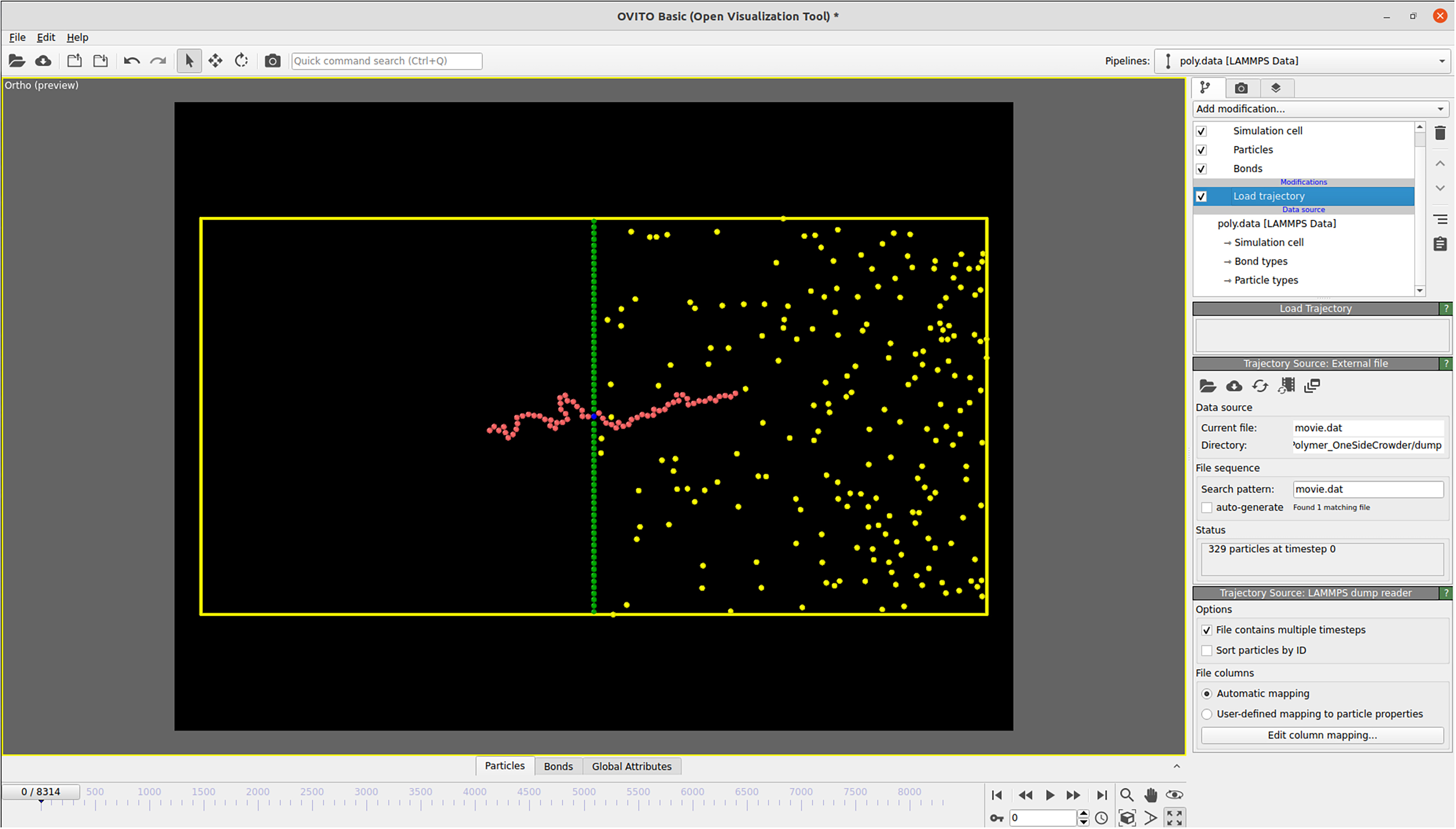This screenshot has width=1456, height=829.
Task: Click Delete modification trash icon
Action: point(1440,133)
